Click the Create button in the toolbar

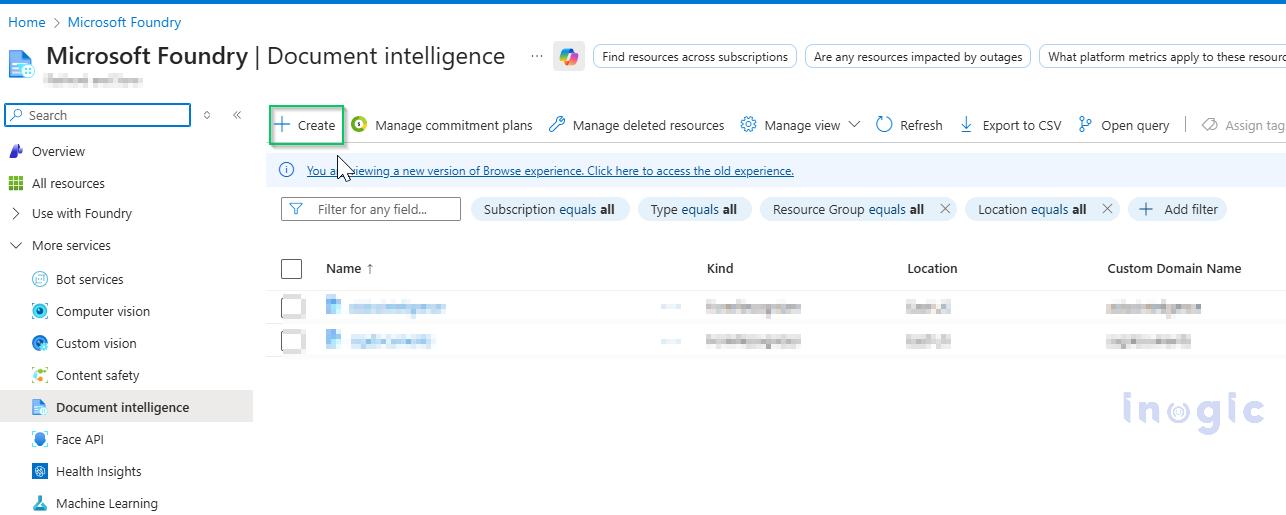click(306, 125)
